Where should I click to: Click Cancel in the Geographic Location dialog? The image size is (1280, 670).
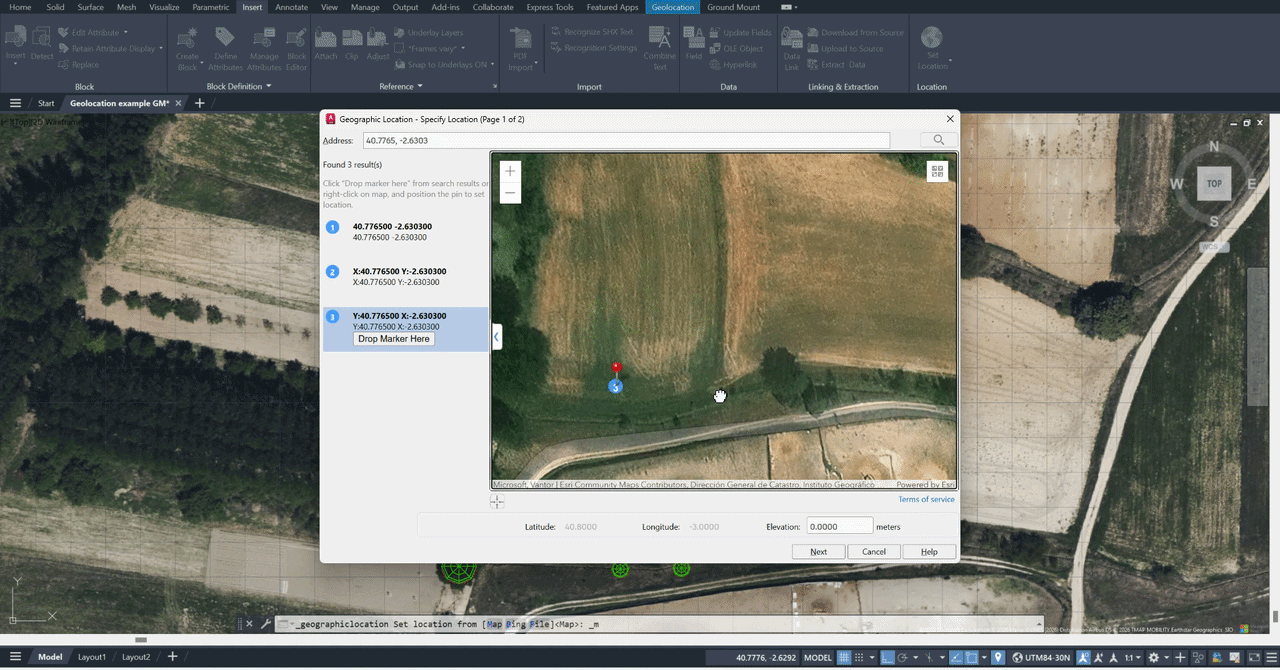874,551
